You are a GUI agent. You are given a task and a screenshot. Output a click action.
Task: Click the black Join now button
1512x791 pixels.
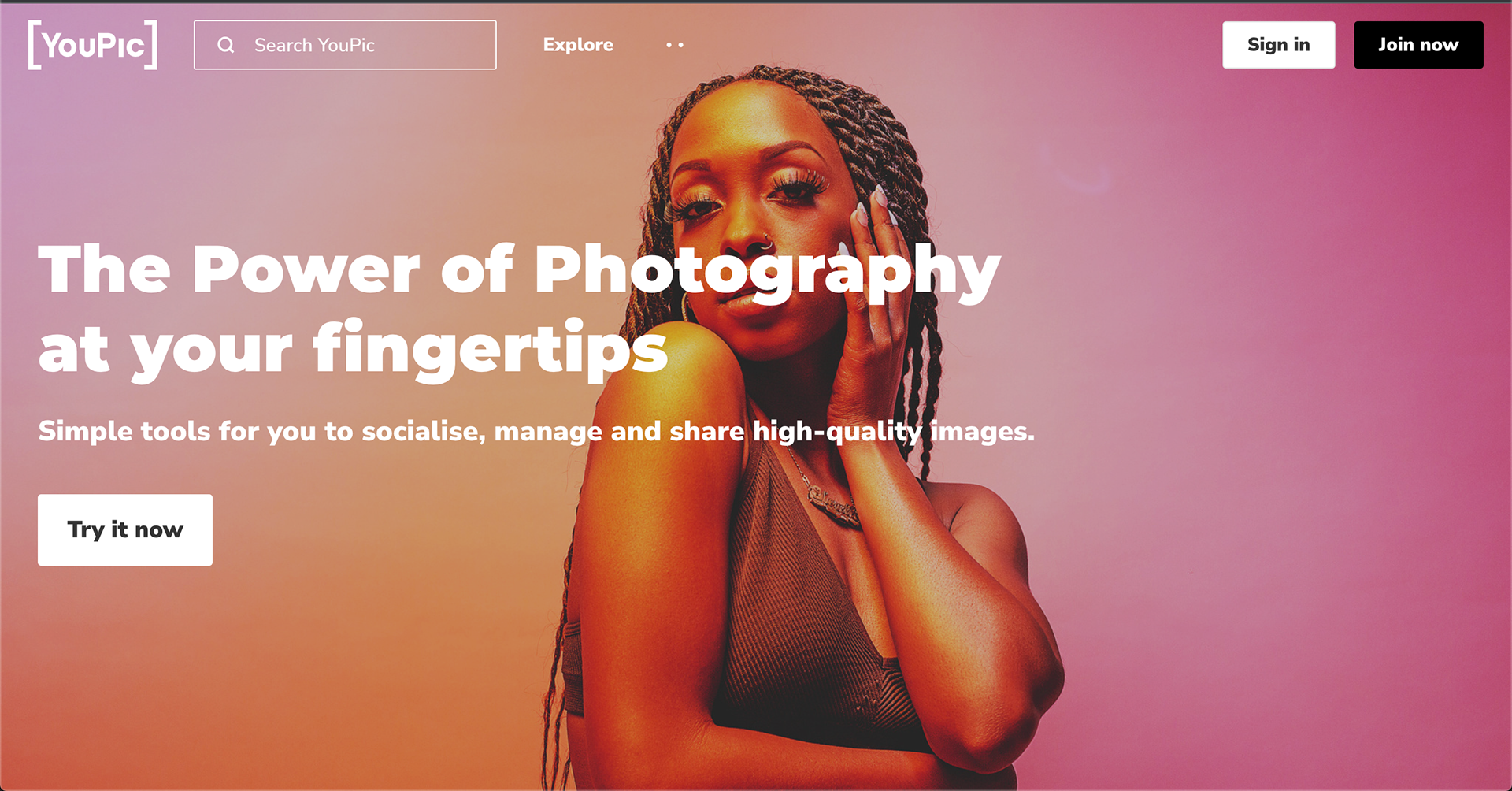point(1418,45)
